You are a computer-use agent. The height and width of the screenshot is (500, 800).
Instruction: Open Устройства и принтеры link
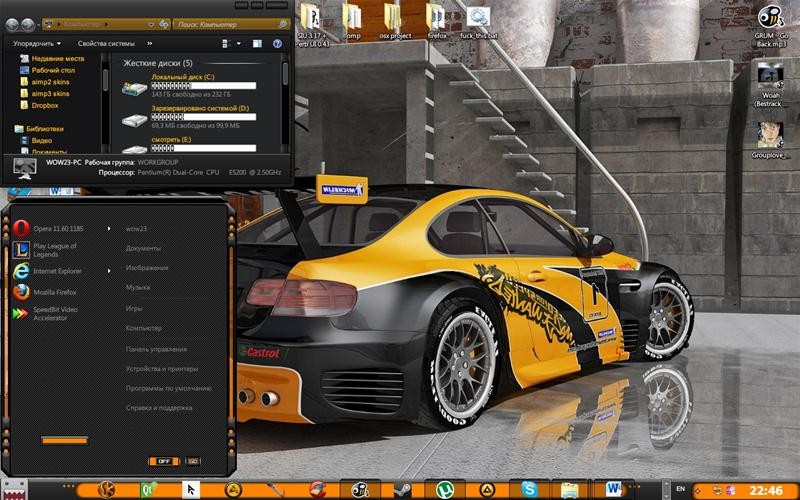tap(162, 368)
